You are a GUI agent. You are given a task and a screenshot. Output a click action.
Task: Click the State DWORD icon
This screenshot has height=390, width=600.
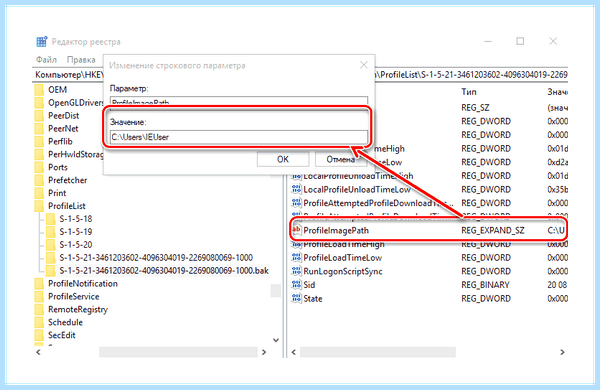click(297, 299)
